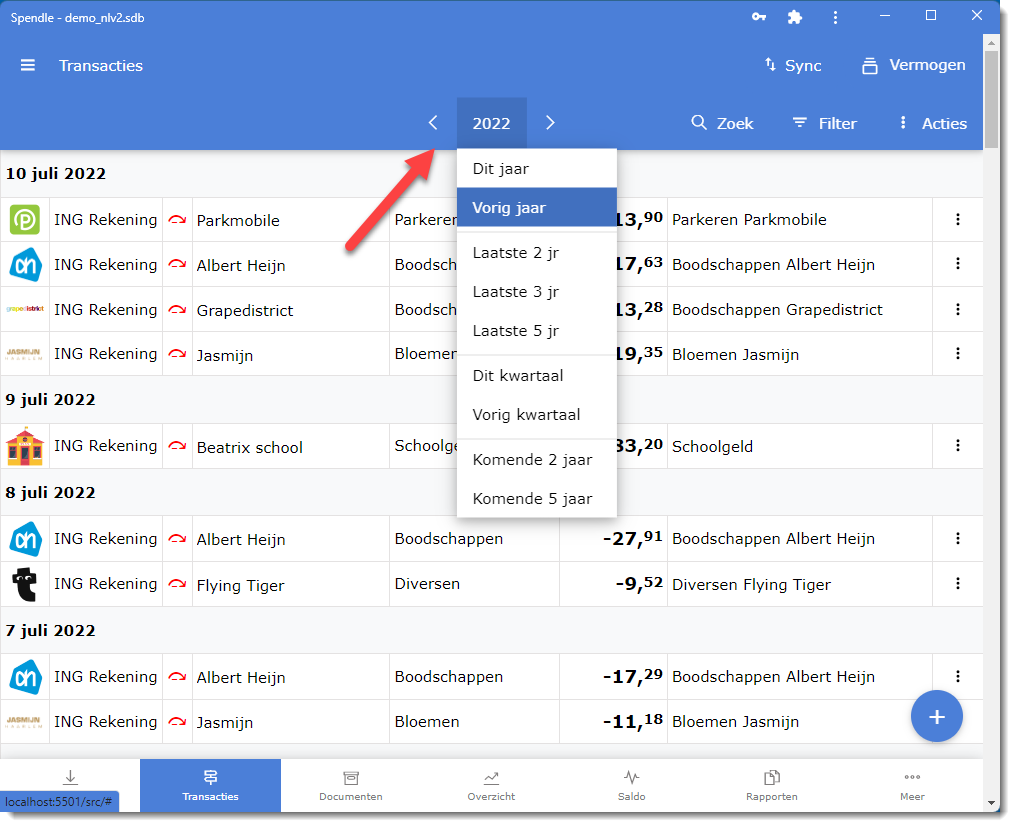Open row menu for Diversen Flying Tiger
The height and width of the screenshot is (827, 1015).
957,584
